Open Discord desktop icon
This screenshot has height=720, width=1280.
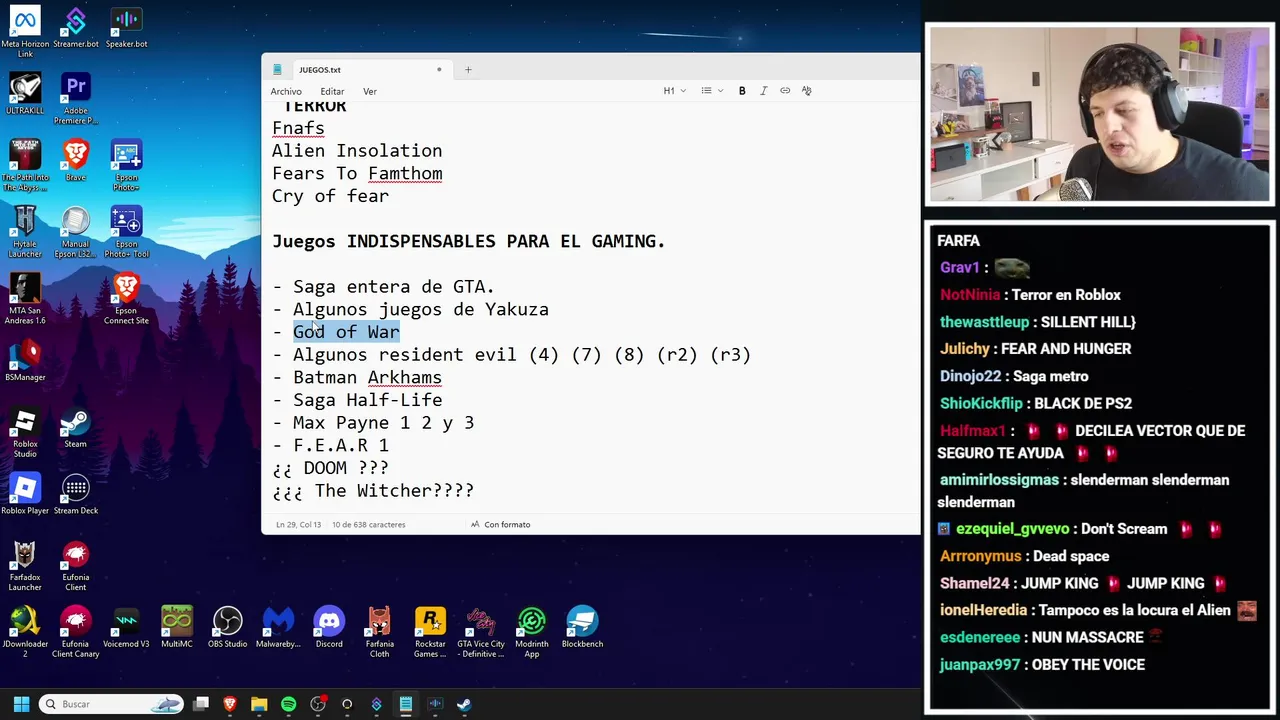[x=329, y=627]
